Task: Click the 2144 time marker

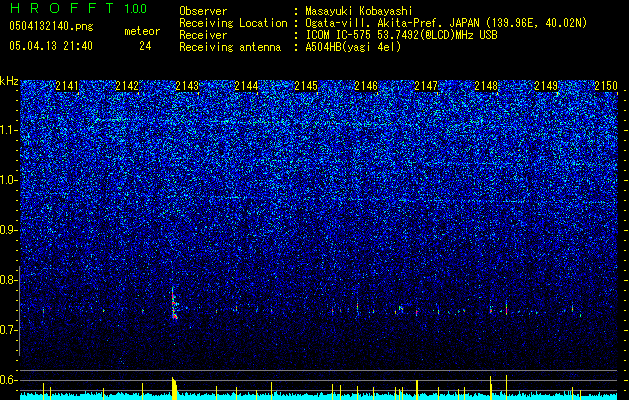Action: click(246, 85)
